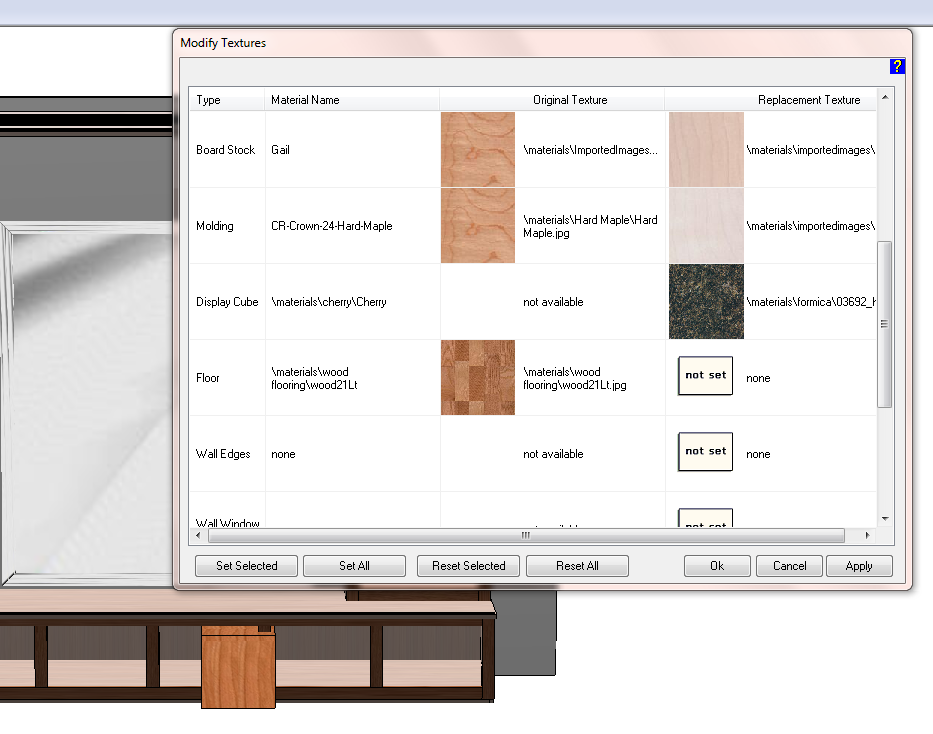Screen dimensions: 933x734
Task: Cancel the Modify Textures dialog
Action: click(x=789, y=566)
